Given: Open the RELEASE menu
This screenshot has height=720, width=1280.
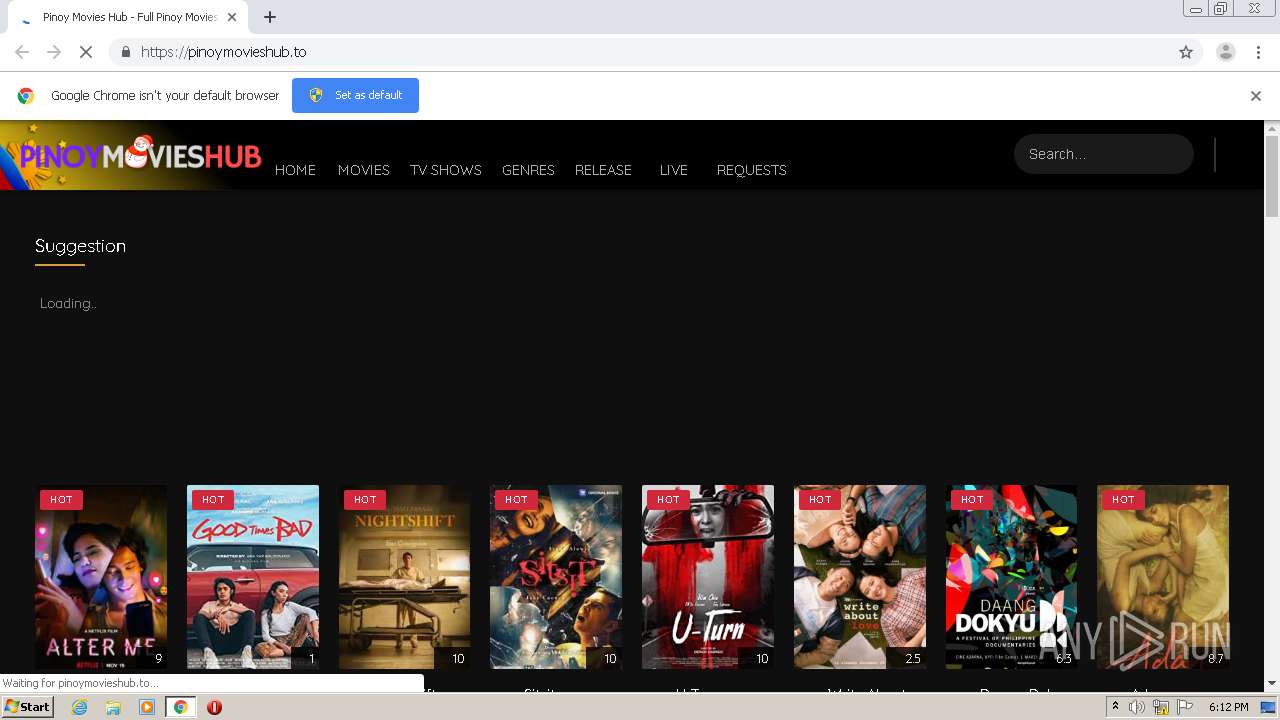Looking at the screenshot, I should (x=603, y=170).
